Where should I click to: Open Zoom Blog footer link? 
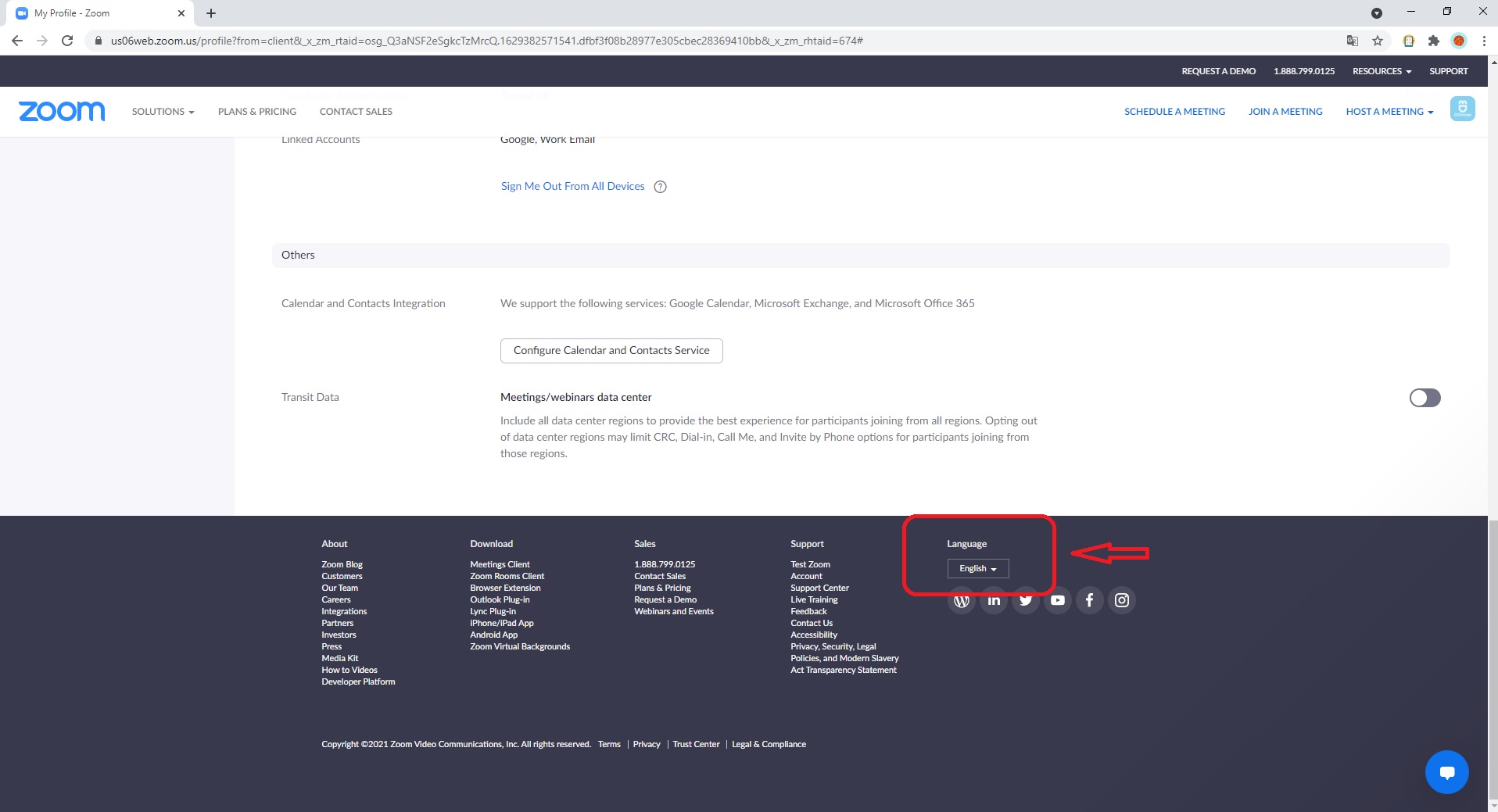coord(342,564)
